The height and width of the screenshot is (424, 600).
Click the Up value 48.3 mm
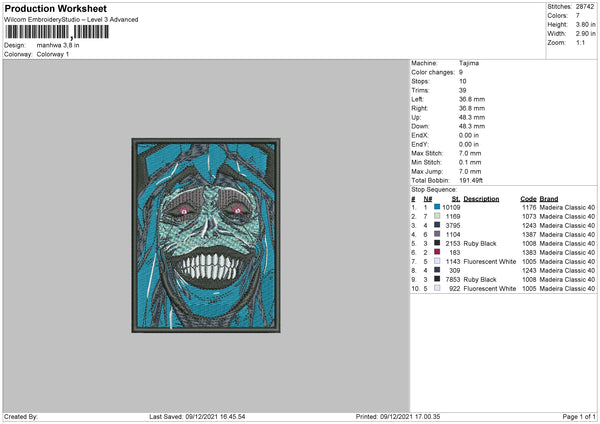click(472, 117)
